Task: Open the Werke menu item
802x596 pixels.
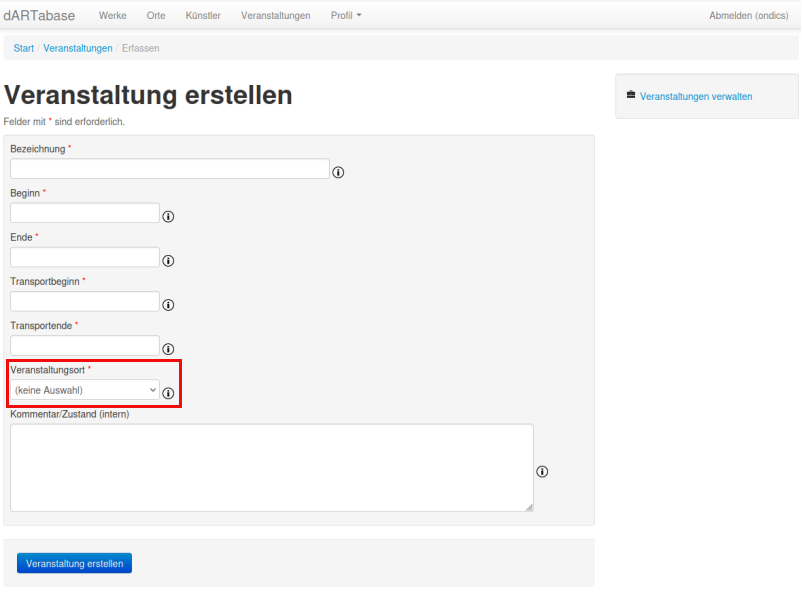Action: pyautogui.click(x=112, y=16)
